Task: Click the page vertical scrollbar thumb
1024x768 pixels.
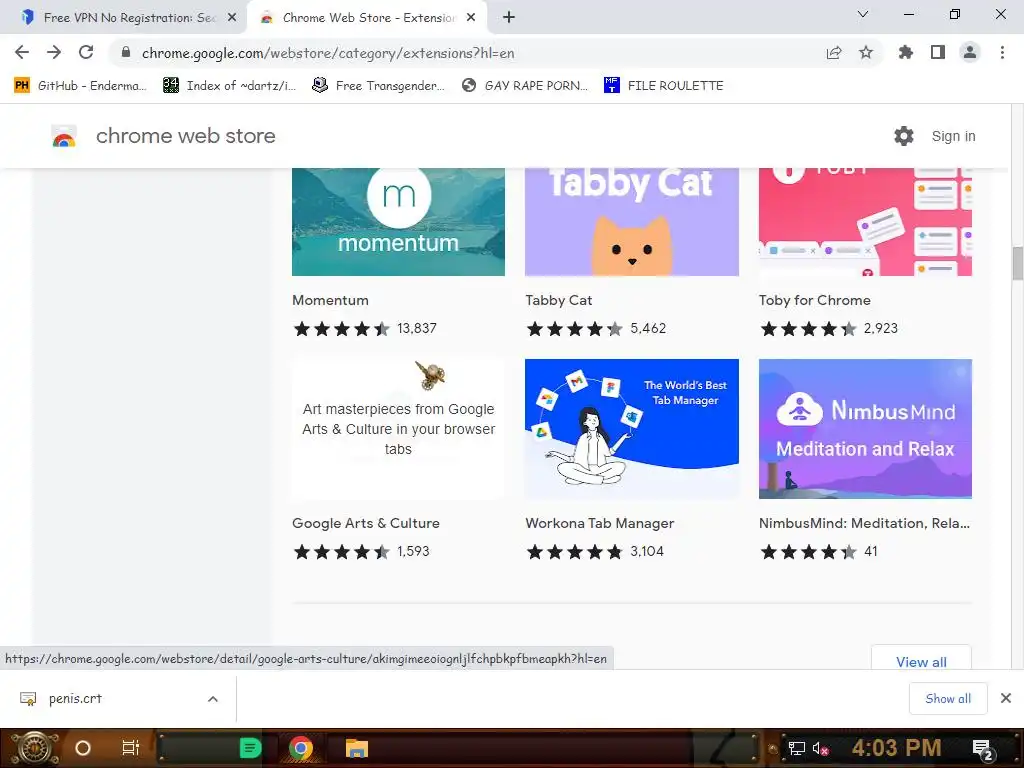Action: (x=1017, y=263)
